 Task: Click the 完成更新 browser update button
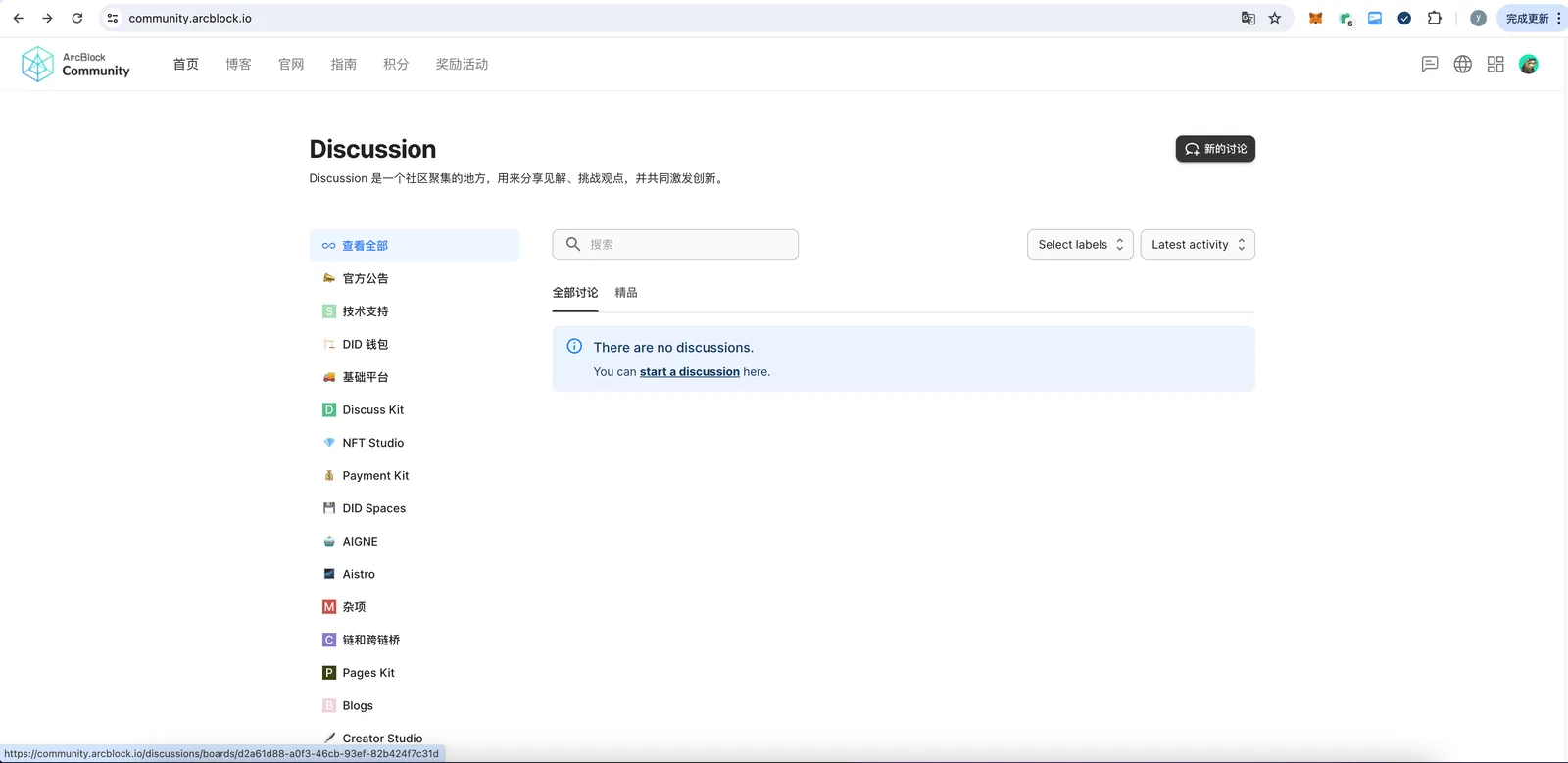tap(1532, 18)
